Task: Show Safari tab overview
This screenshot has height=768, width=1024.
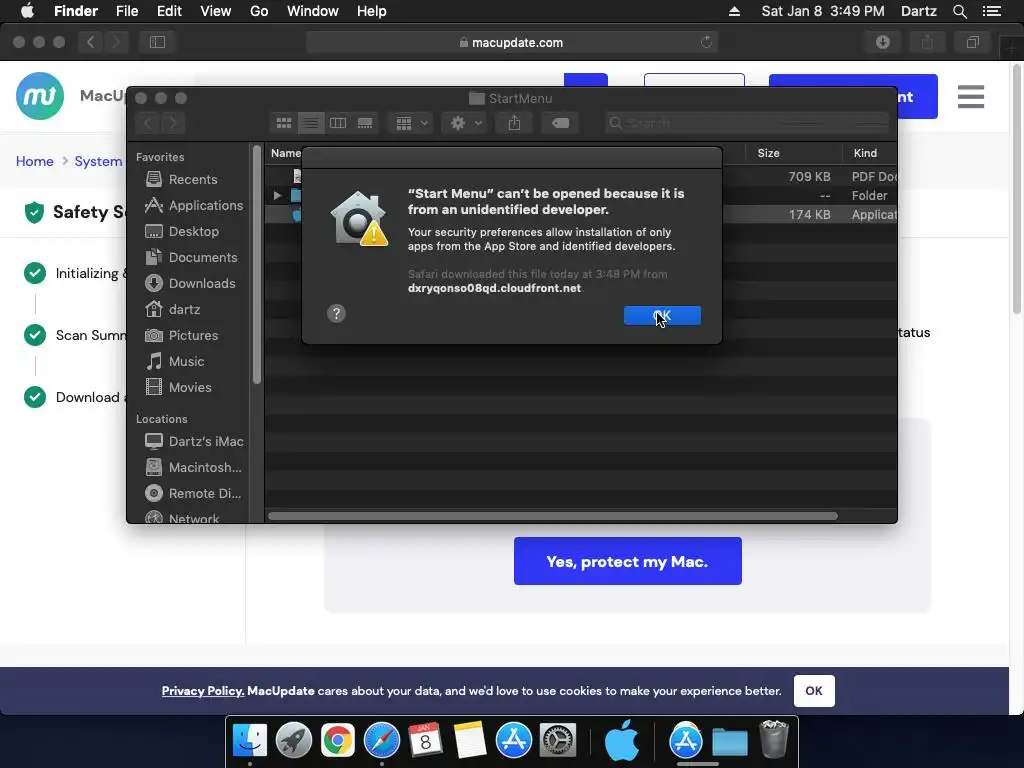Action: coord(972,42)
